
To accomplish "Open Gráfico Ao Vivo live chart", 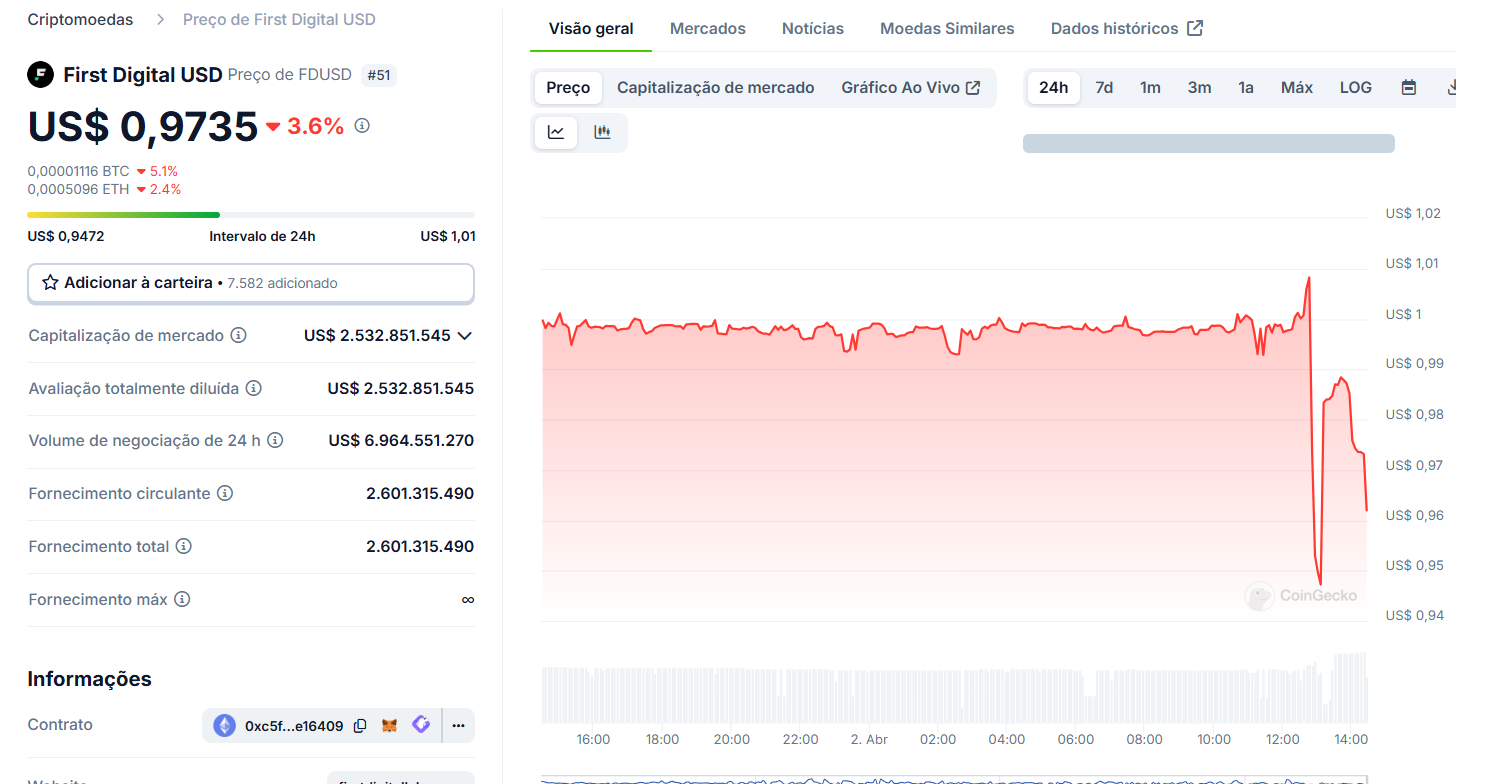I will click(x=911, y=88).
